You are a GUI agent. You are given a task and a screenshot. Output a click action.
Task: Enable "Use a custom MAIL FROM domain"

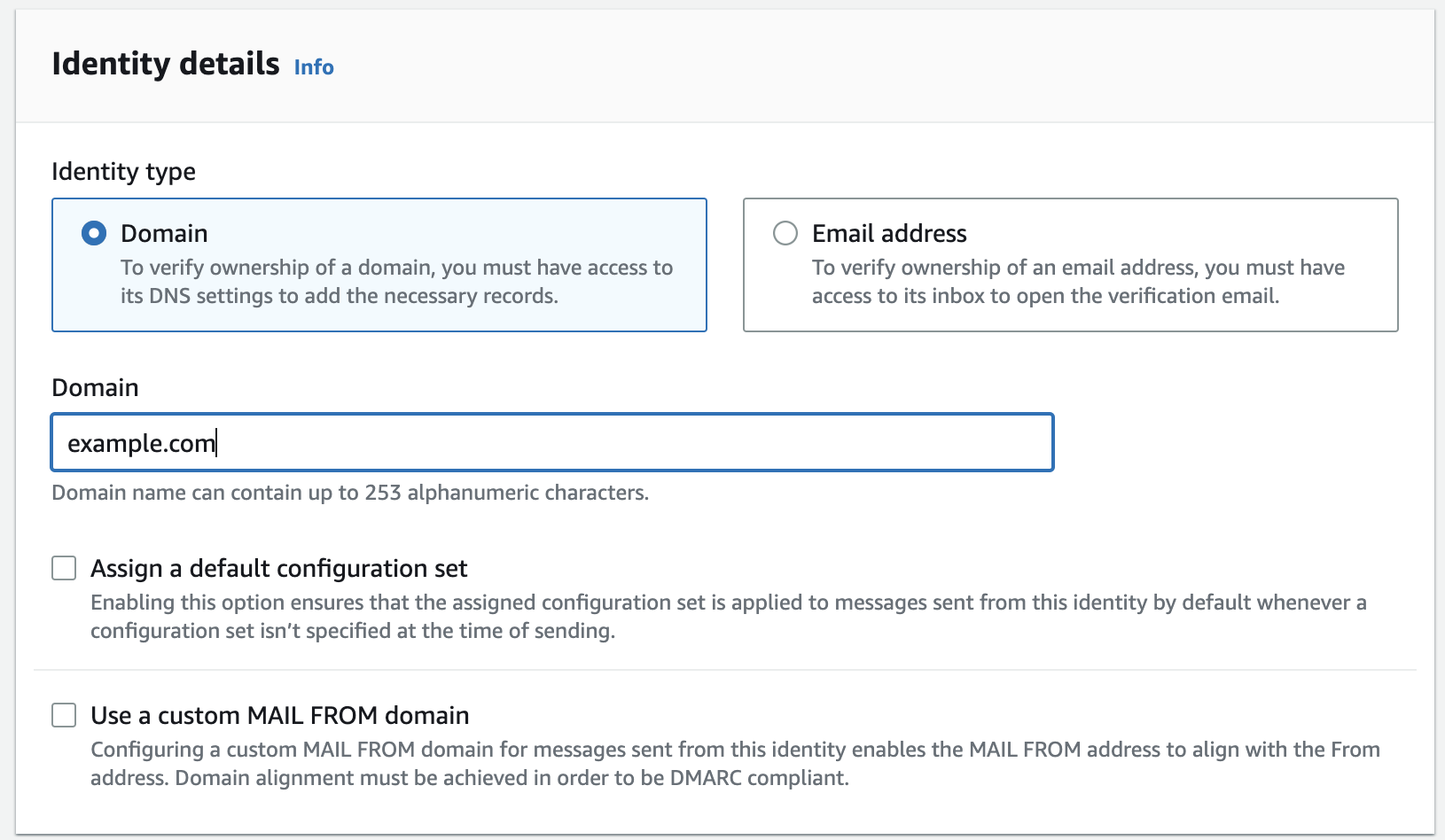click(64, 715)
